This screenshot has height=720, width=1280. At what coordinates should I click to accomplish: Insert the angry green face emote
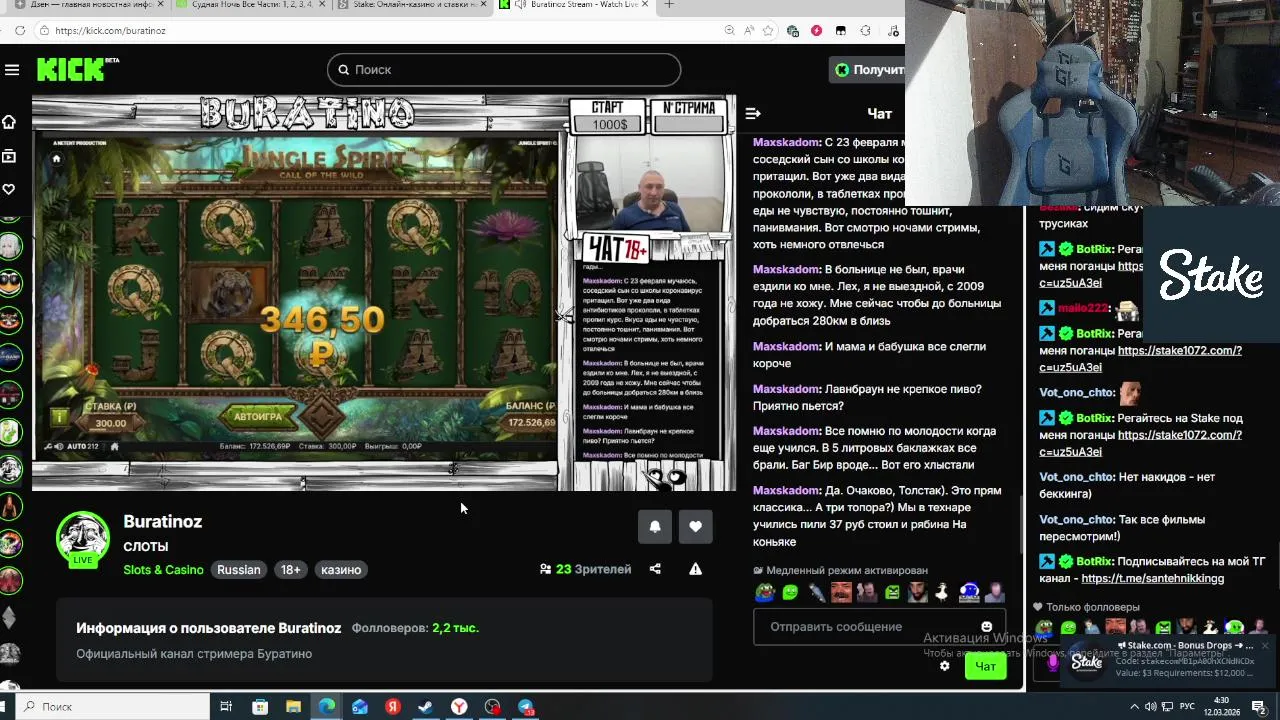[892, 592]
